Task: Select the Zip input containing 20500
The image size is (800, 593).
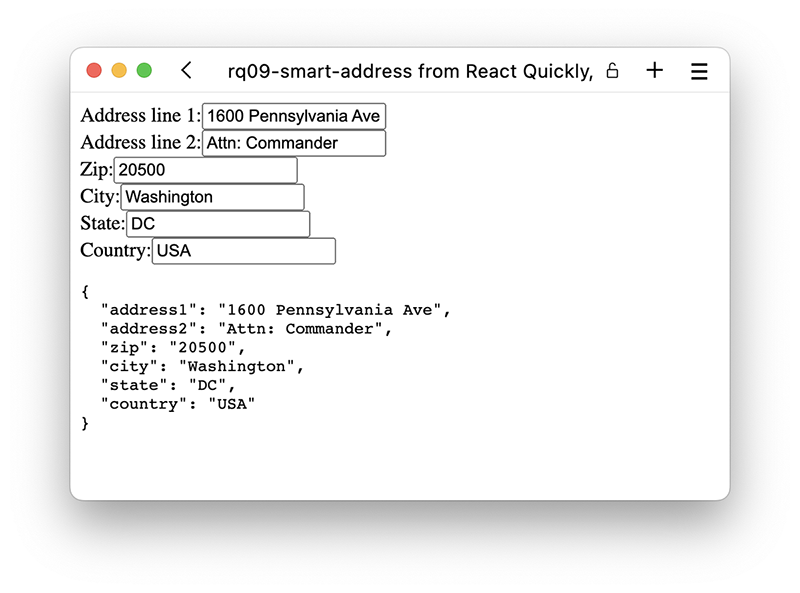Action: 205,170
